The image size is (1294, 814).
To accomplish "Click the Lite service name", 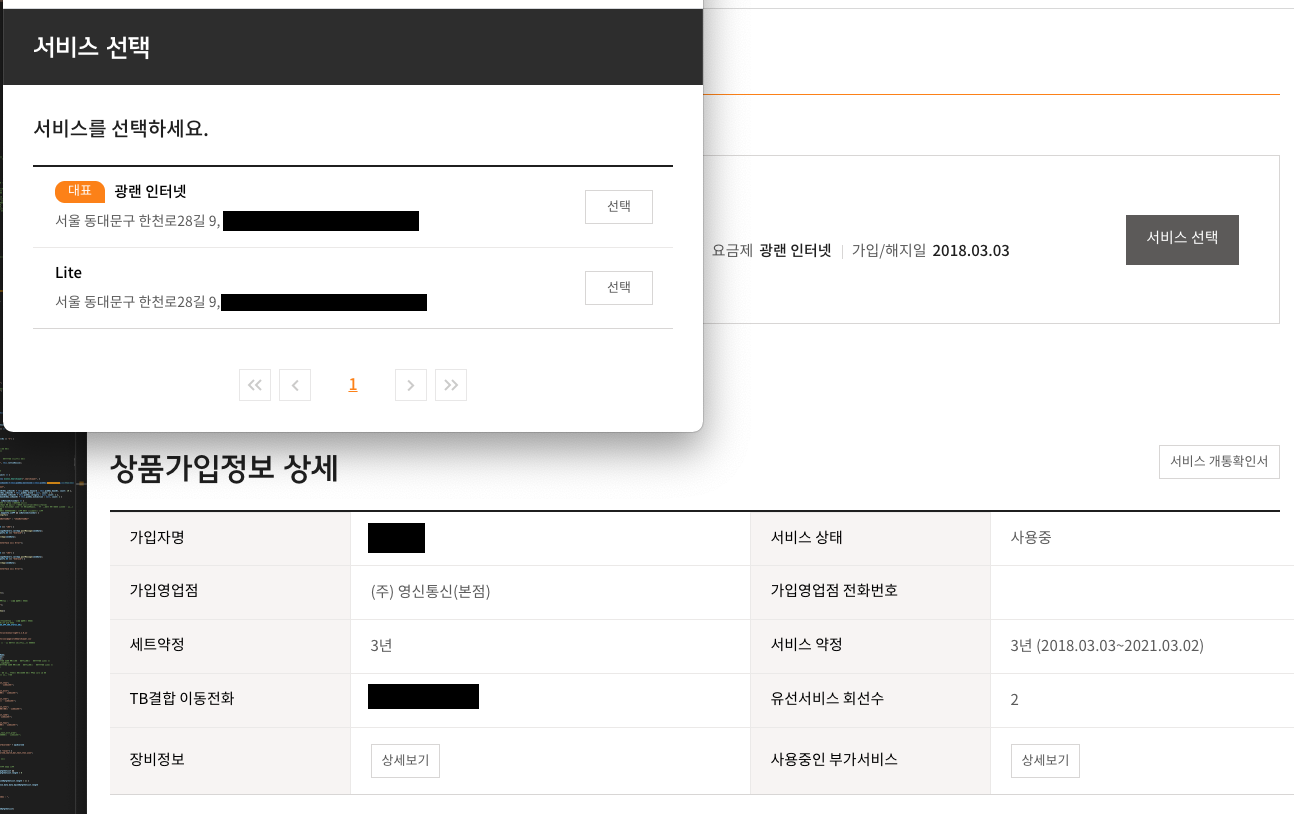I will click(69, 273).
